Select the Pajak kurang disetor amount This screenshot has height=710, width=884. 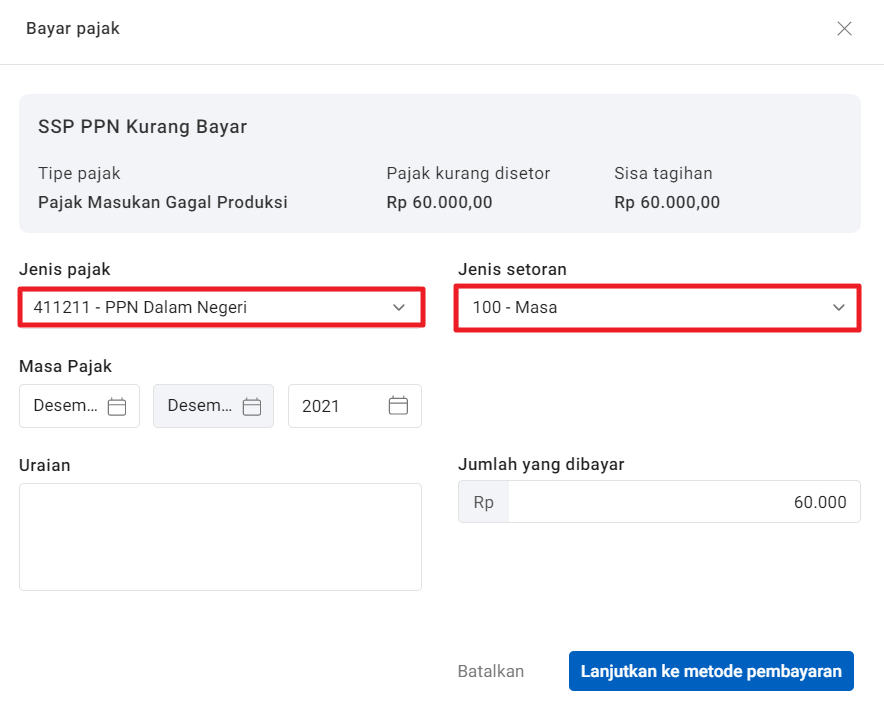pos(439,202)
